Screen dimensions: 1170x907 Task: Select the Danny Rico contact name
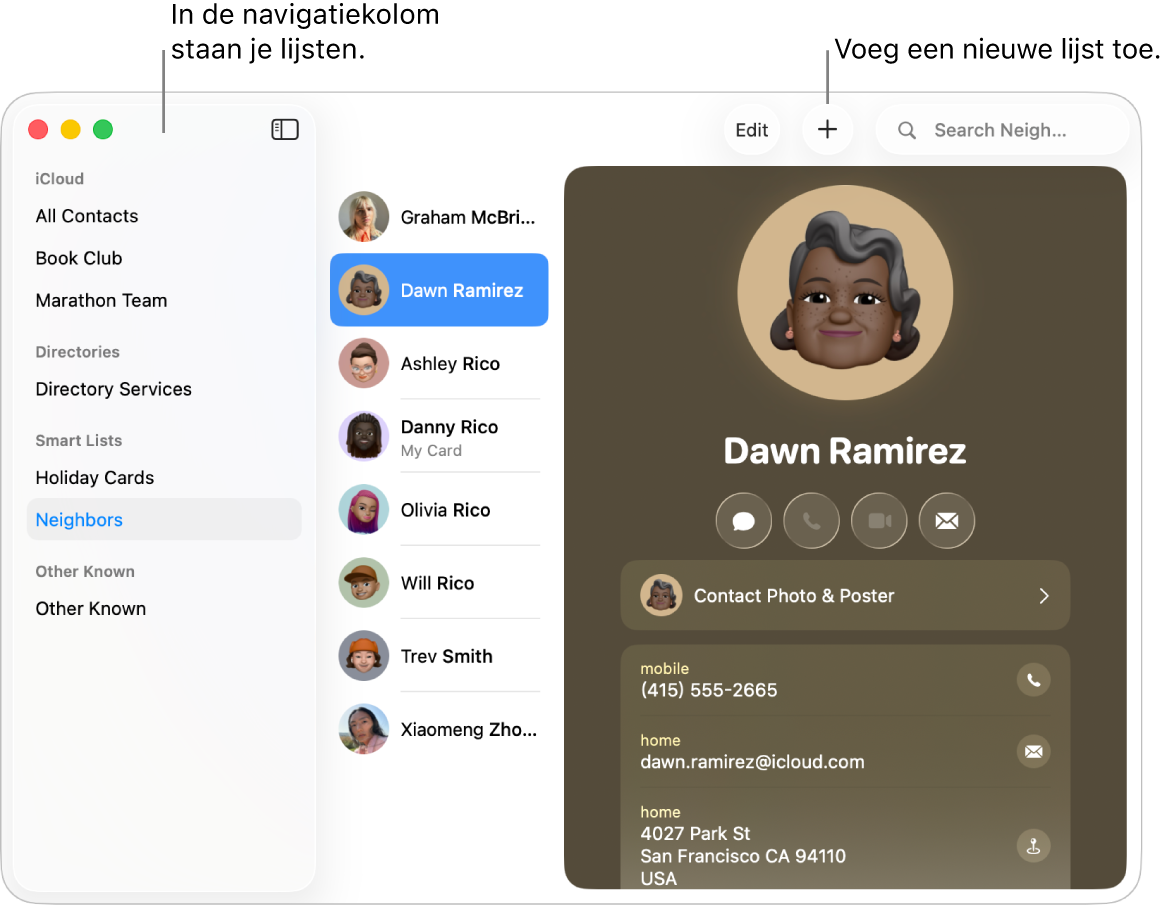pyautogui.click(x=449, y=427)
